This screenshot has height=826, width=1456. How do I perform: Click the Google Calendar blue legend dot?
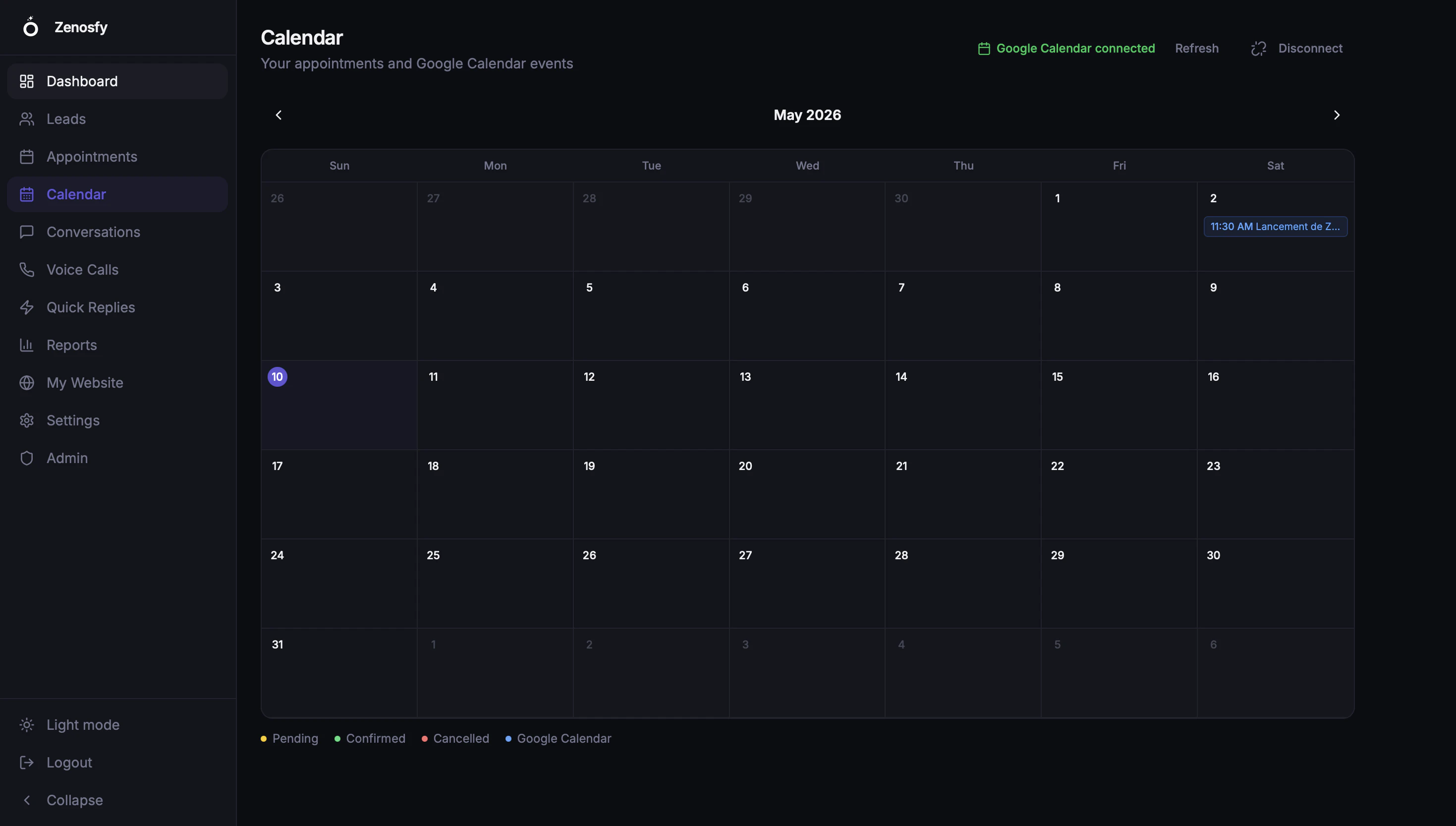(x=508, y=739)
